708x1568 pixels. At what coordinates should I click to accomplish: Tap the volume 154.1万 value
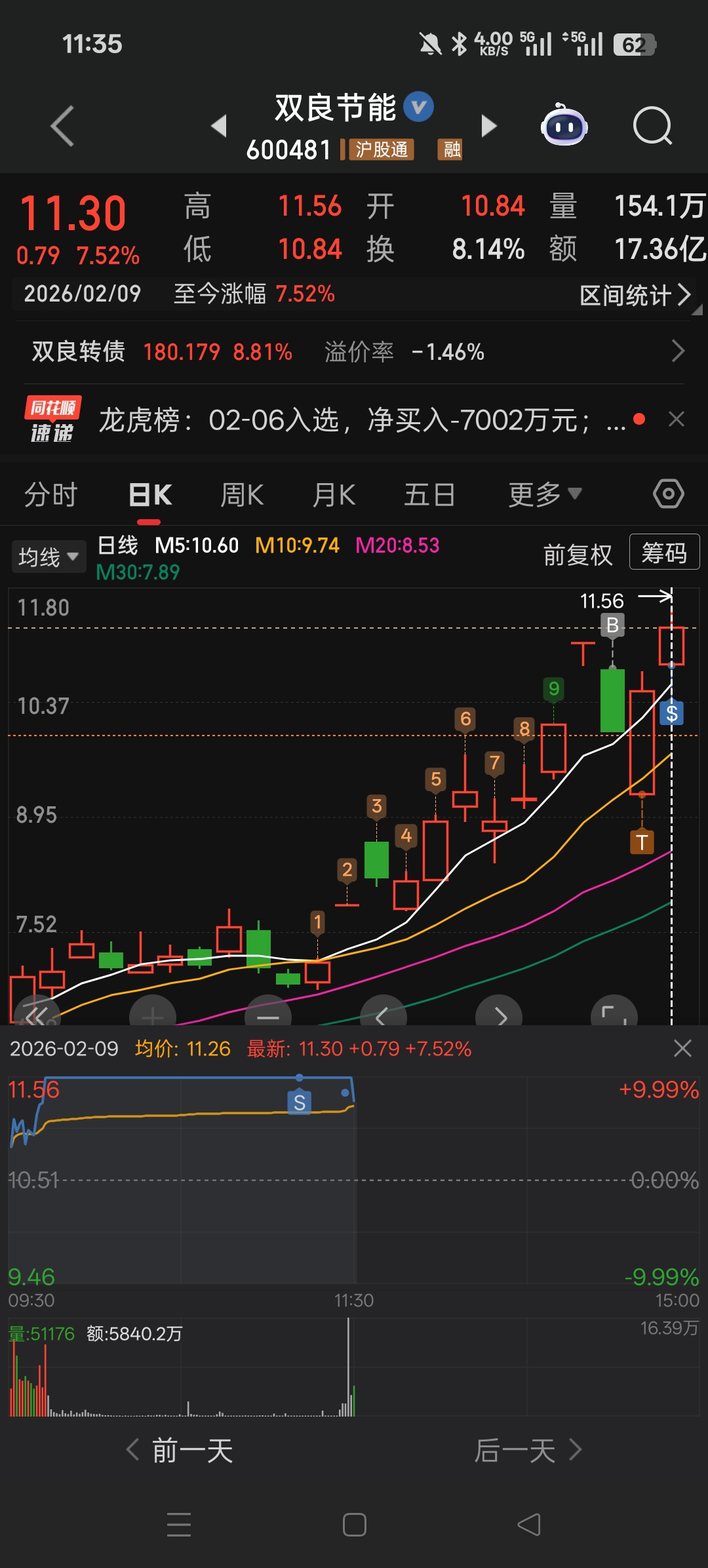tap(659, 206)
